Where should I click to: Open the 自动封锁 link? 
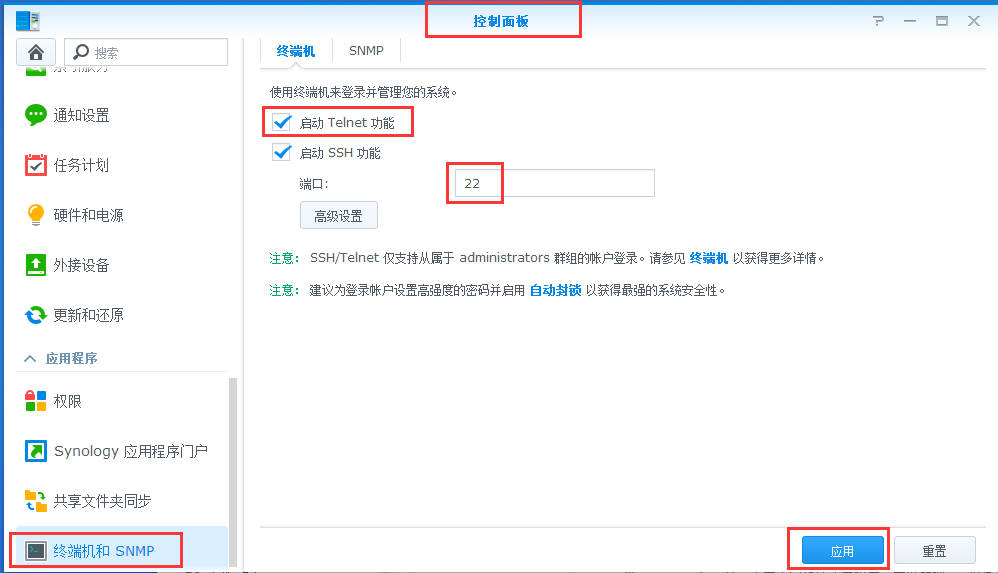[x=556, y=290]
